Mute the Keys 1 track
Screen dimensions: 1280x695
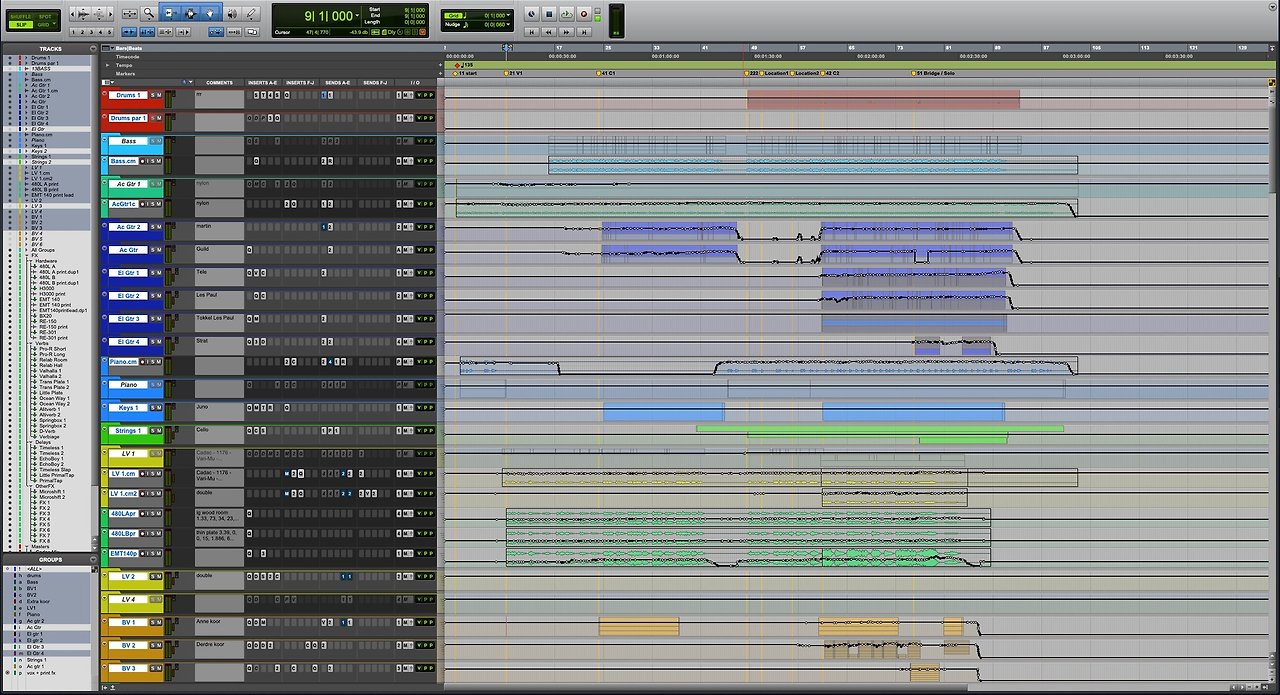[159, 408]
